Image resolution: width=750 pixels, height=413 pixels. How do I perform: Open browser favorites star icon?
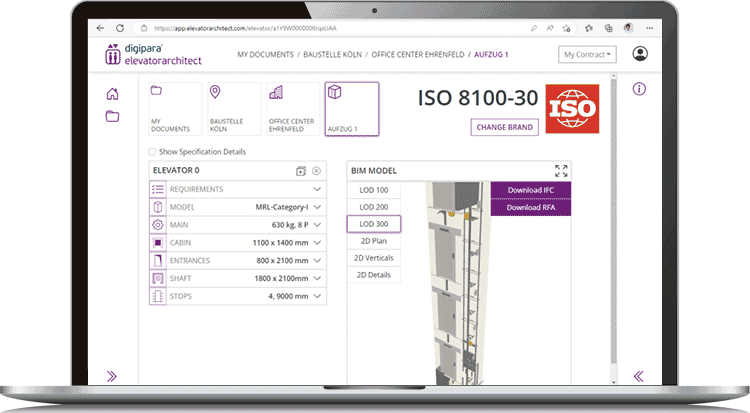pos(589,28)
